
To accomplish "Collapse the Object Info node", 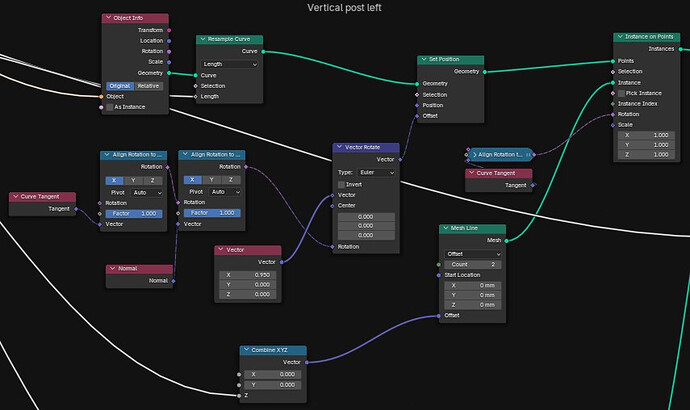I will 109,18.
